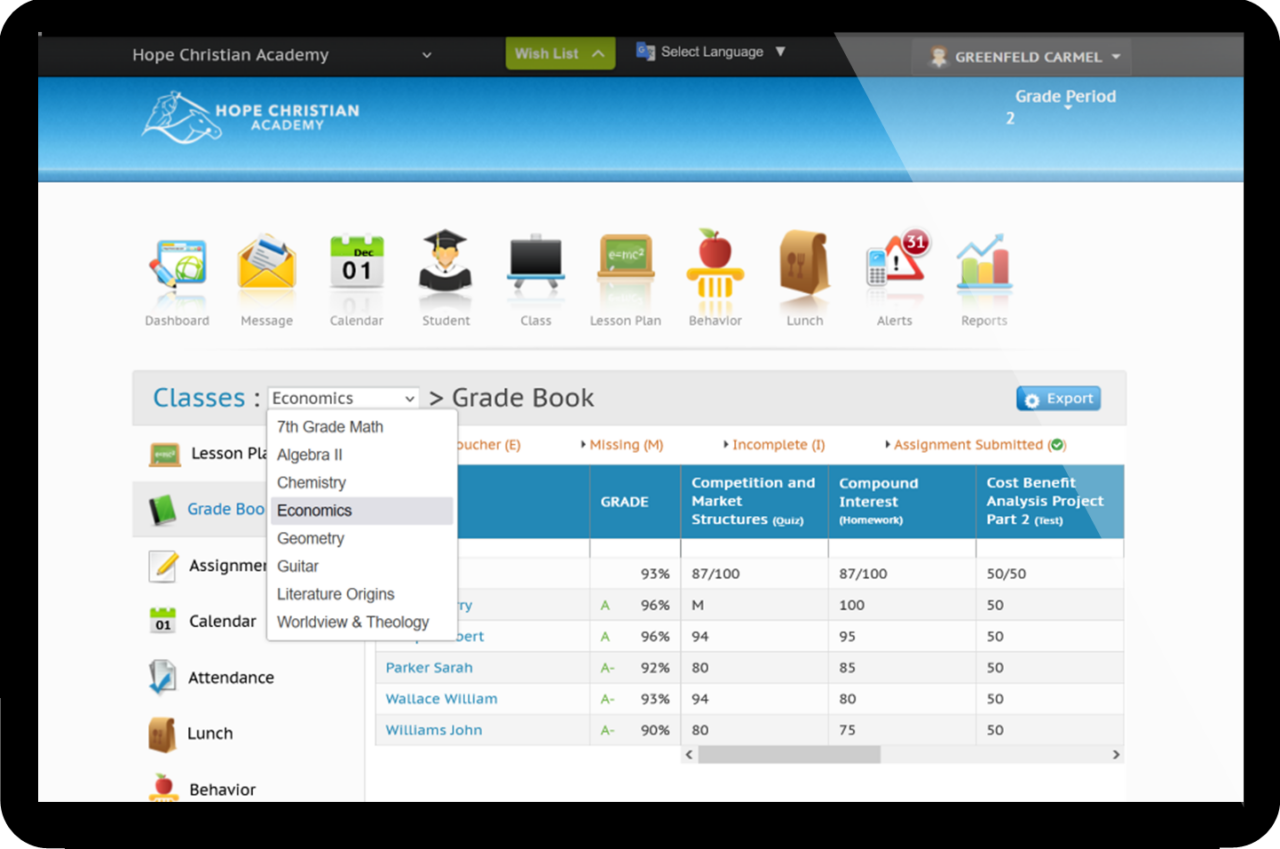Viewport: 1280px width, 849px height.
Task: Click the Export button
Action: 1058,398
